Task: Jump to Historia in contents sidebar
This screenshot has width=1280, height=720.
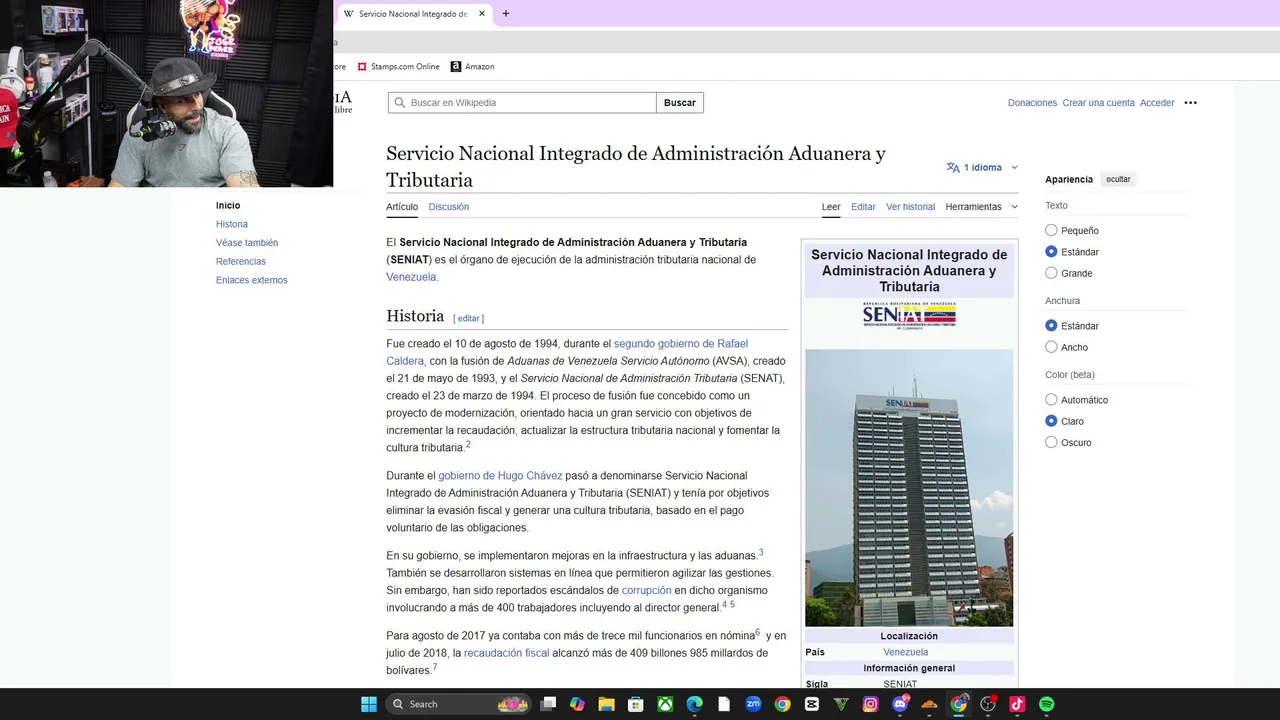Action: point(232,224)
